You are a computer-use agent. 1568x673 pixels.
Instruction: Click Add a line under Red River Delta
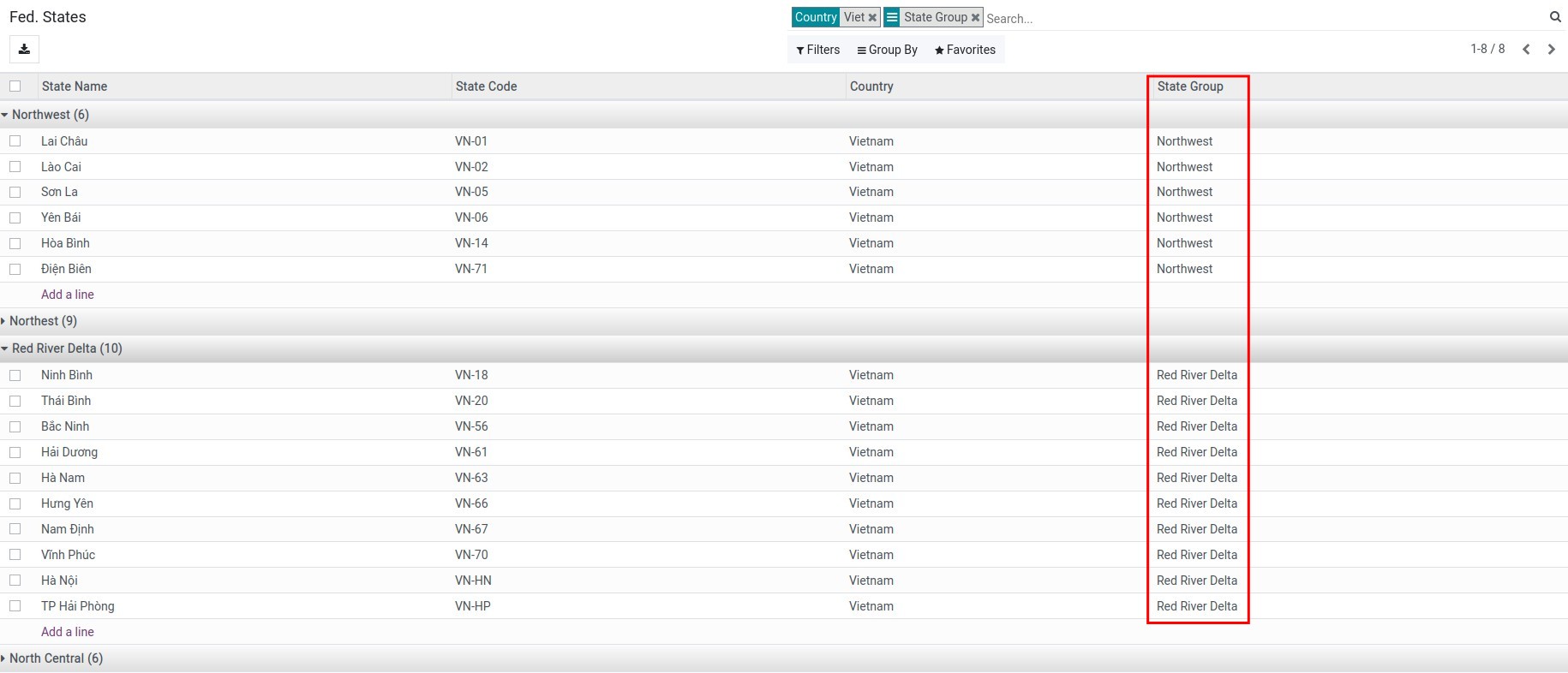(68, 632)
